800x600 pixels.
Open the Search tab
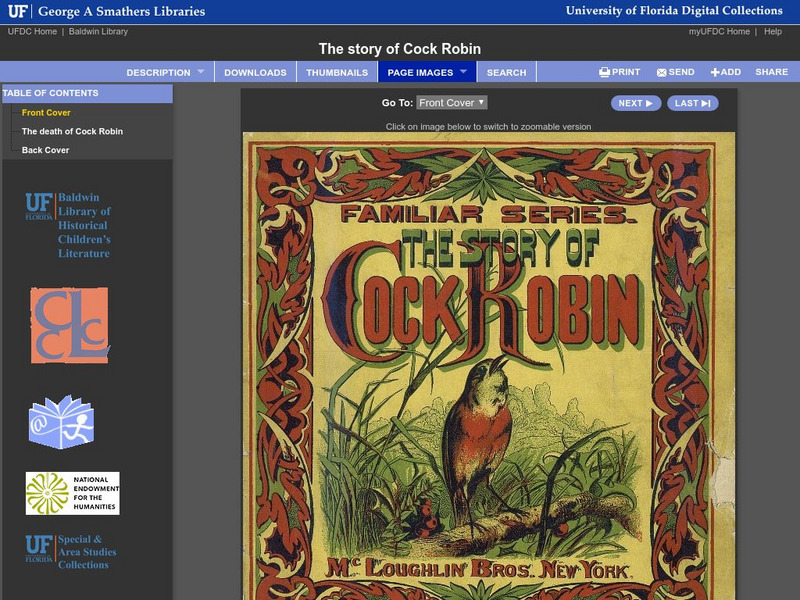(x=506, y=72)
